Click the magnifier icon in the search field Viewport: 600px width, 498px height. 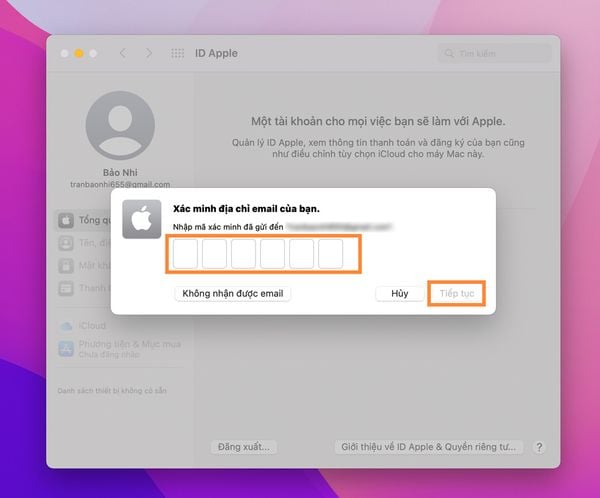tap(449, 53)
